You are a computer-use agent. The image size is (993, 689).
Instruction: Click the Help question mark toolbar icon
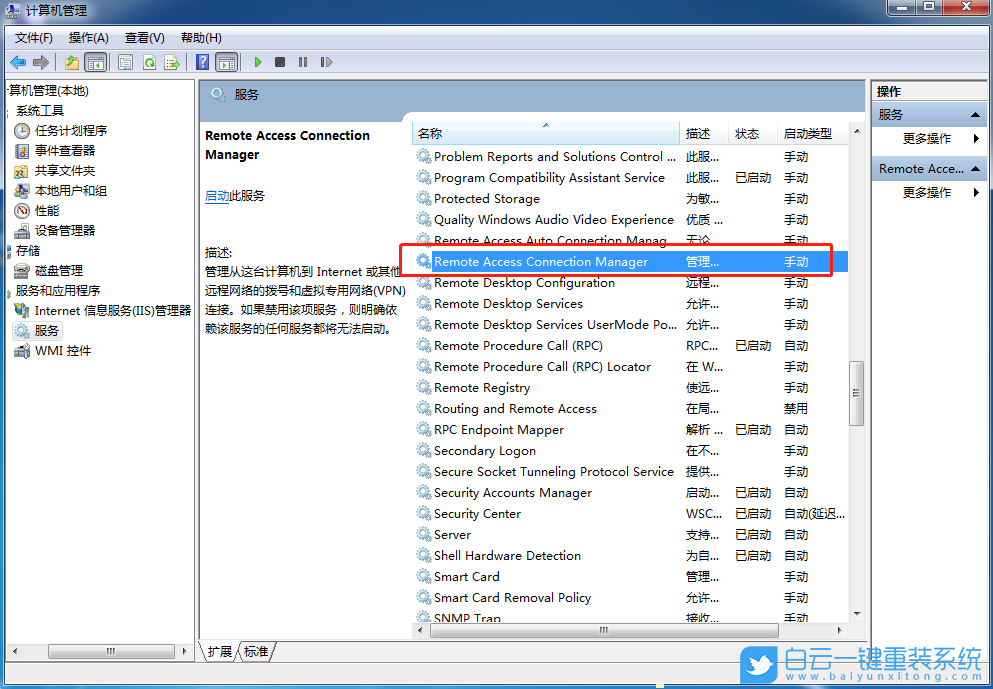pyautogui.click(x=200, y=62)
